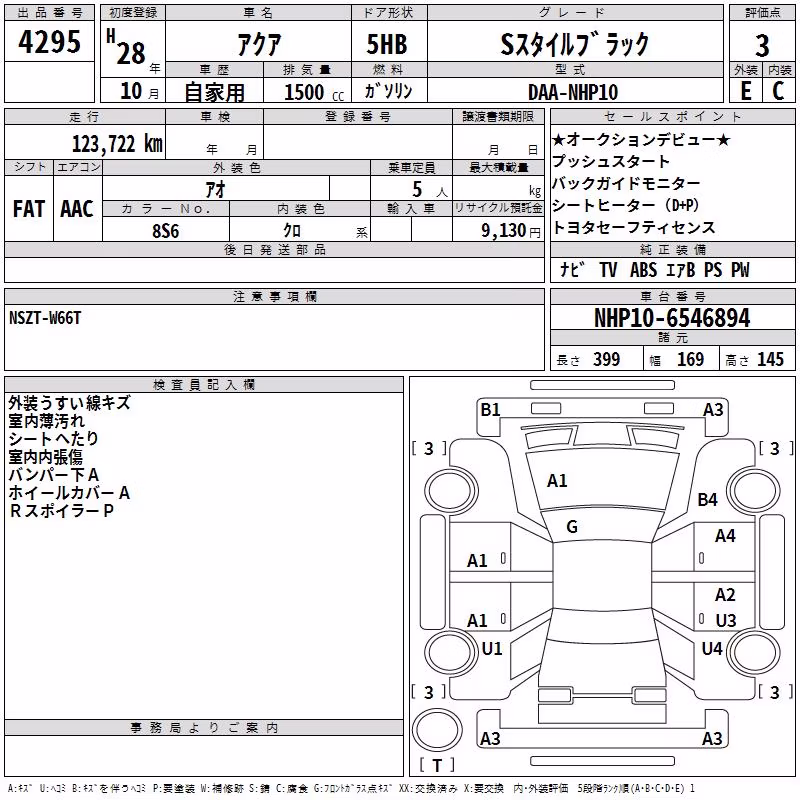Select inspector note 室内薄汚れ
Viewport: 800px width, 800px height.
pyautogui.click(x=46, y=421)
